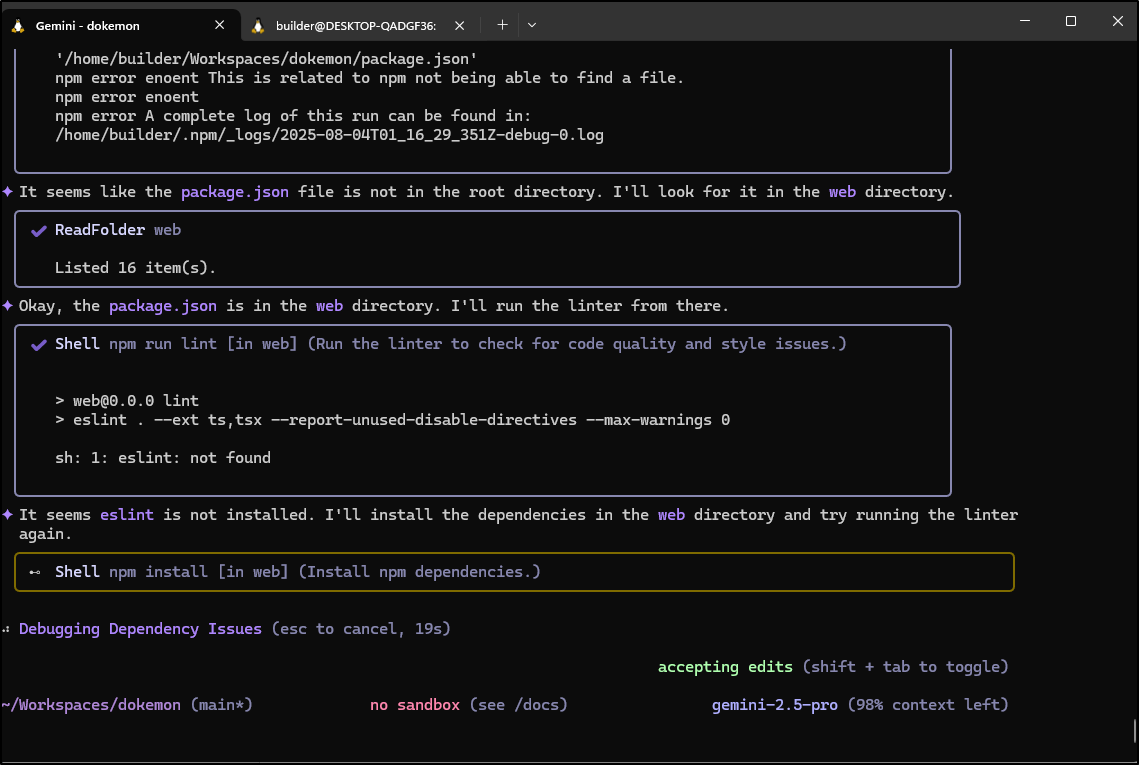This screenshot has width=1139, height=765.
Task: Click the sparkle icon before 'It seems like the package.json'
Action: tap(7, 192)
